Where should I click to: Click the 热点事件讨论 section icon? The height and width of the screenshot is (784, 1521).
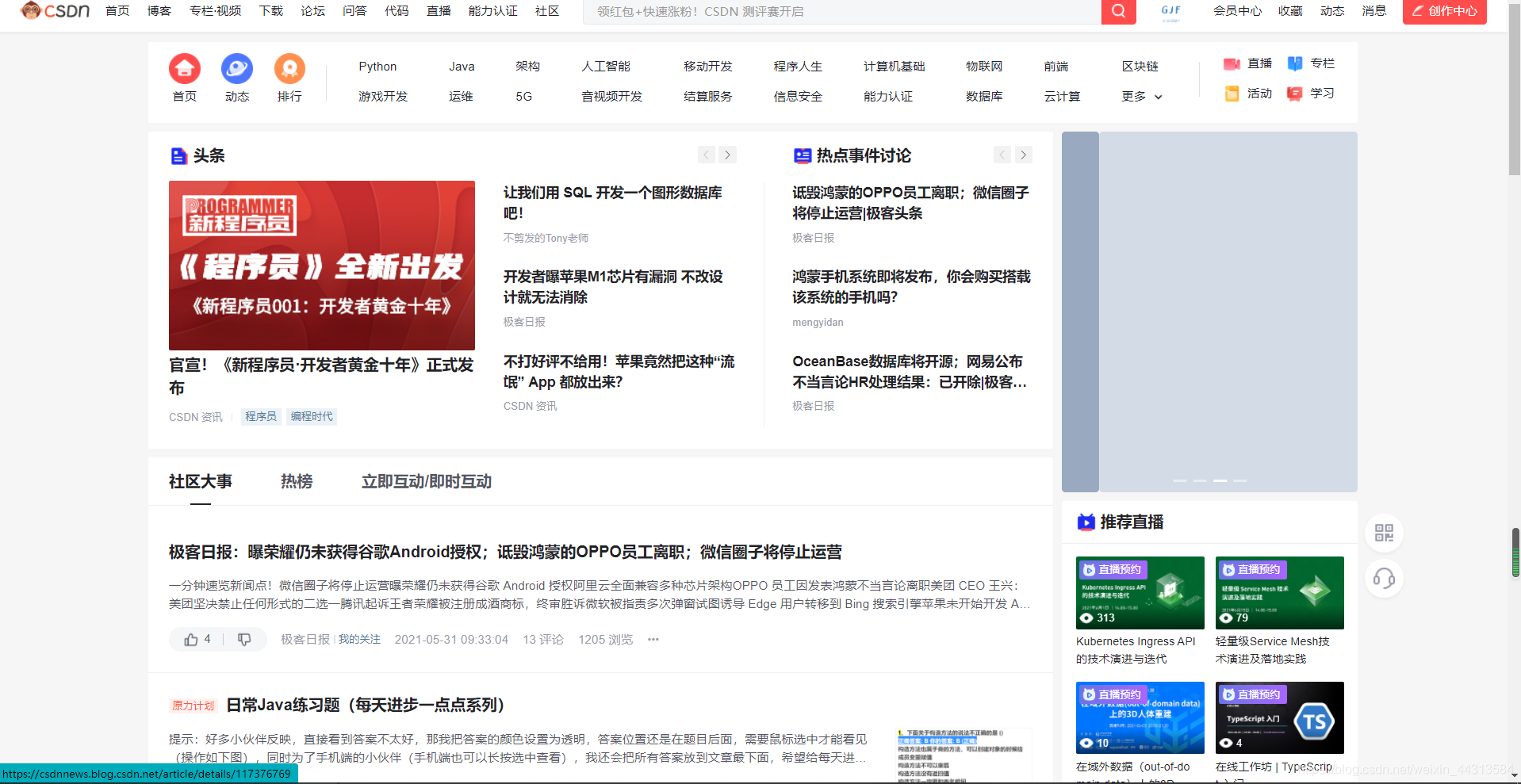[x=803, y=155]
